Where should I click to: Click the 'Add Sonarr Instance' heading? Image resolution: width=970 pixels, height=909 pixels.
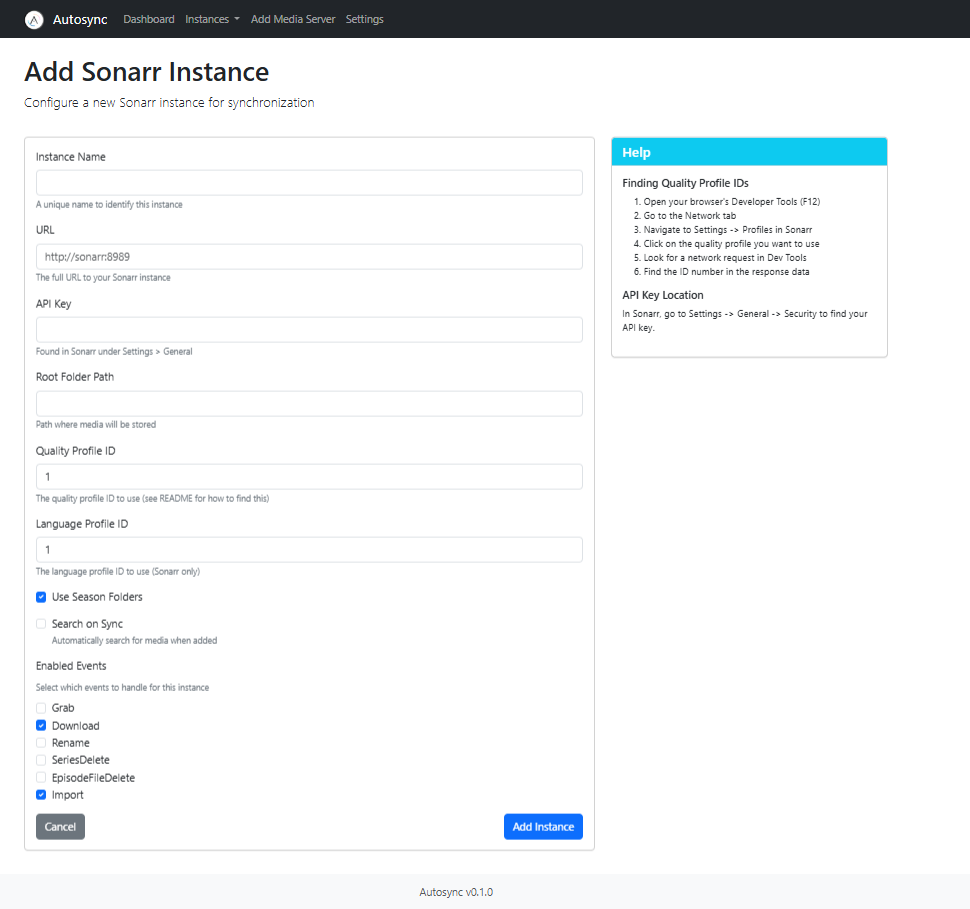point(147,72)
